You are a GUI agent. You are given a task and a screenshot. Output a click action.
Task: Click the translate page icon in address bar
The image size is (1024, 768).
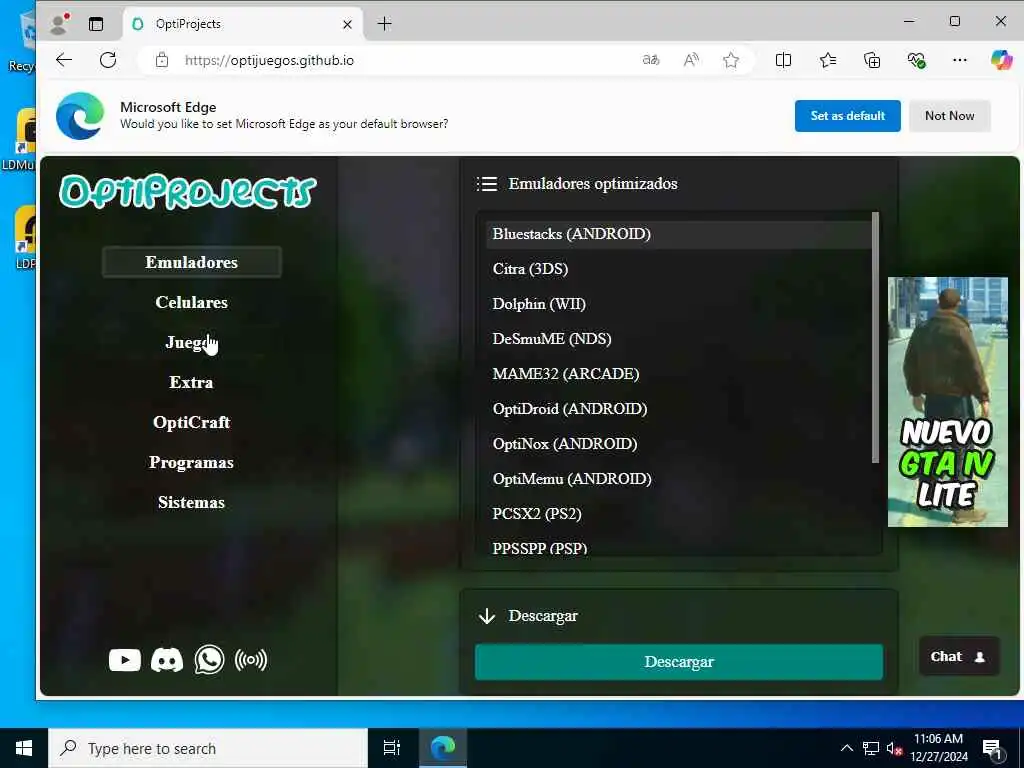tap(650, 60)
